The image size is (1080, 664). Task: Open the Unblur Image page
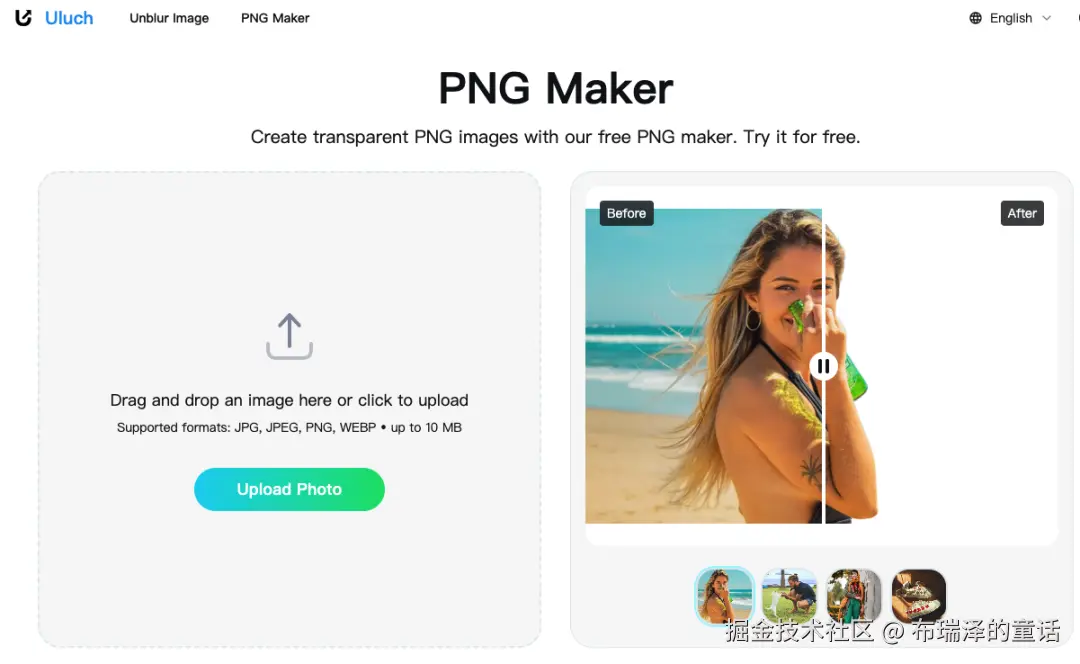pos(169,18)
